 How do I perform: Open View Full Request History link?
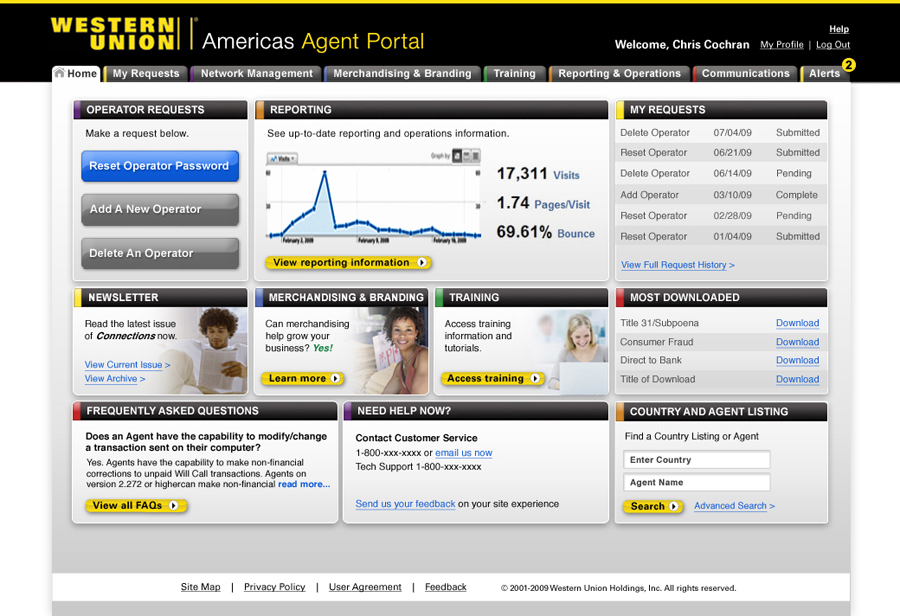(x=678, y=265)
